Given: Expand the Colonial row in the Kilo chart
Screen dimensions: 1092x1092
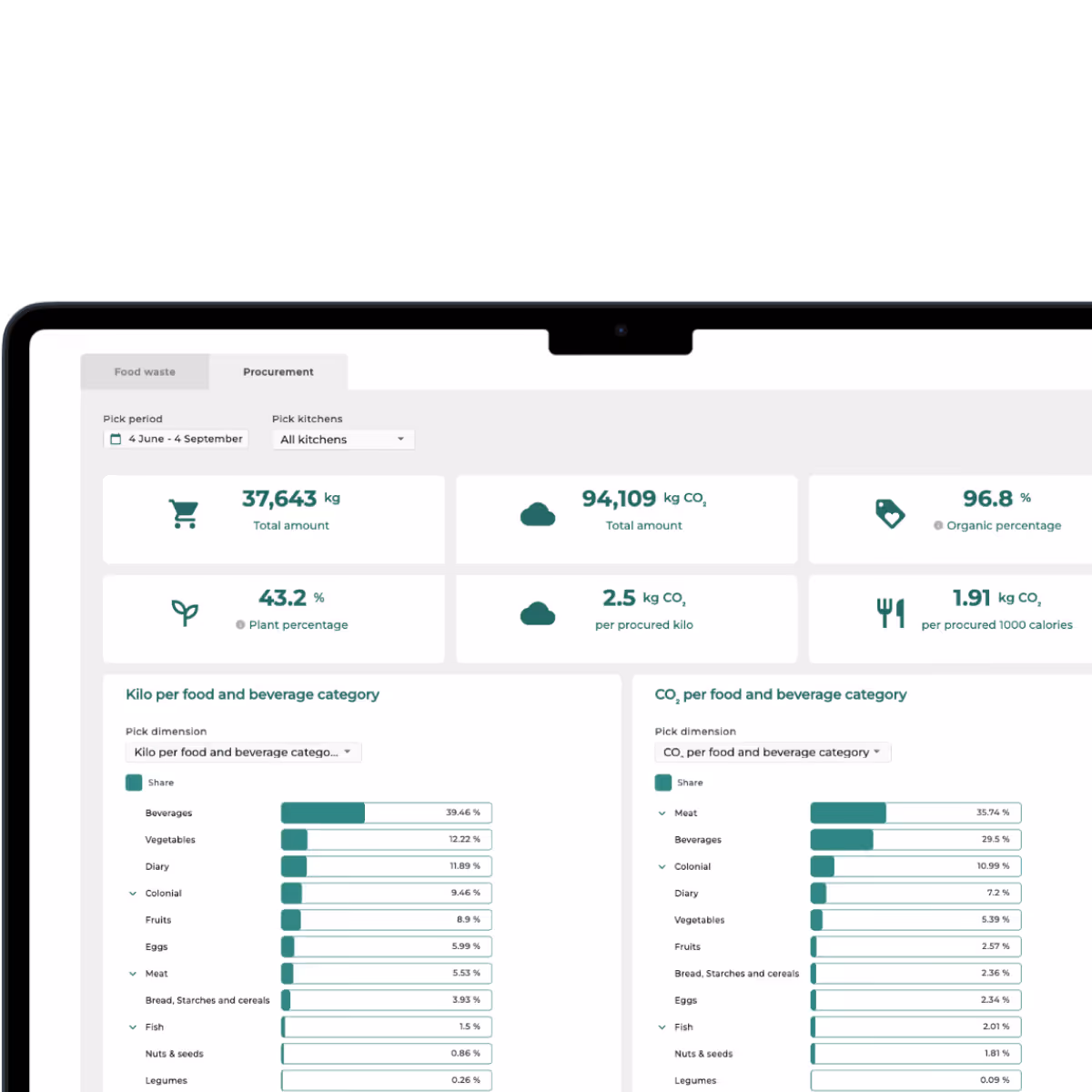Looking at the screenshot, I should (133, 894).
